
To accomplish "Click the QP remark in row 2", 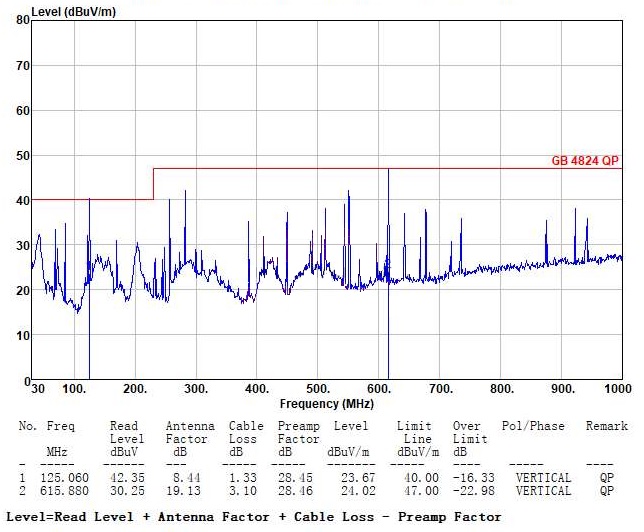I will click(x=607, y=491).
